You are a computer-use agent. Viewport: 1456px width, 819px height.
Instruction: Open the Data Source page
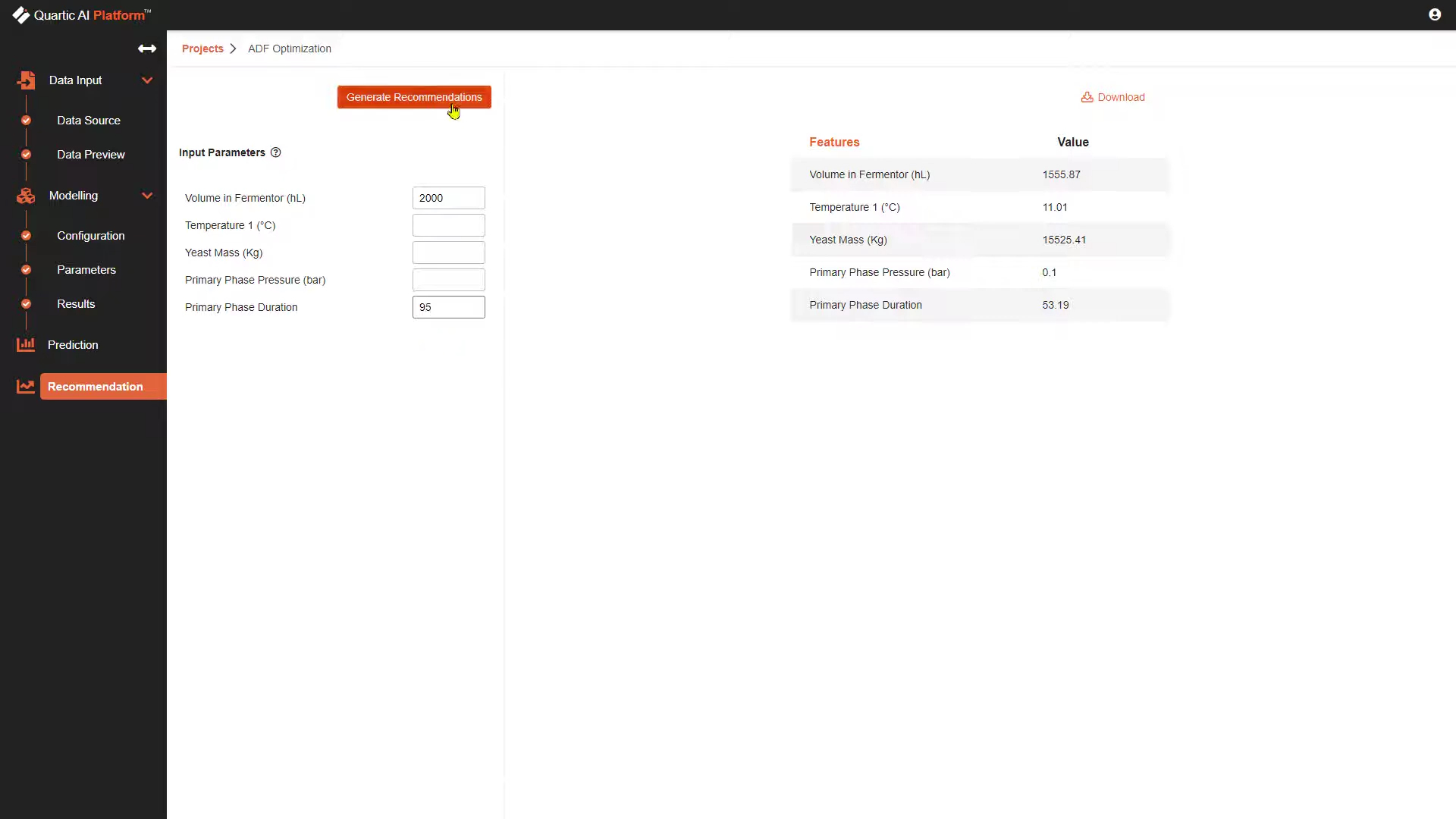point(88,121)
